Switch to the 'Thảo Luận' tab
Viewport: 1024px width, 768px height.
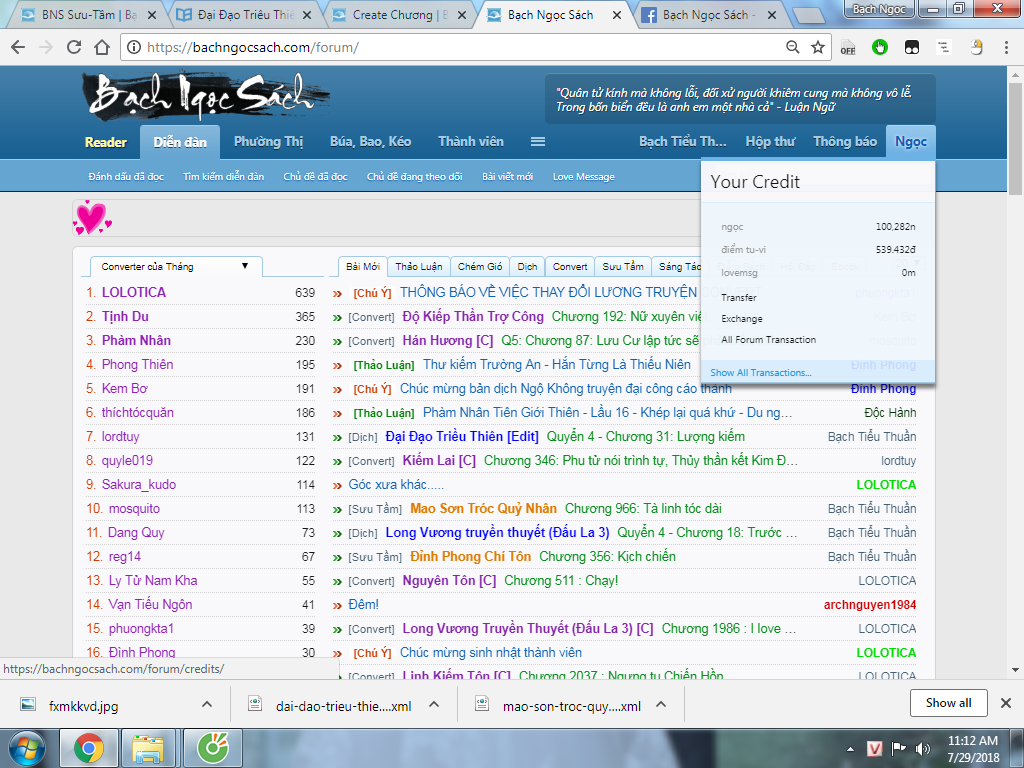coord(419,266)
